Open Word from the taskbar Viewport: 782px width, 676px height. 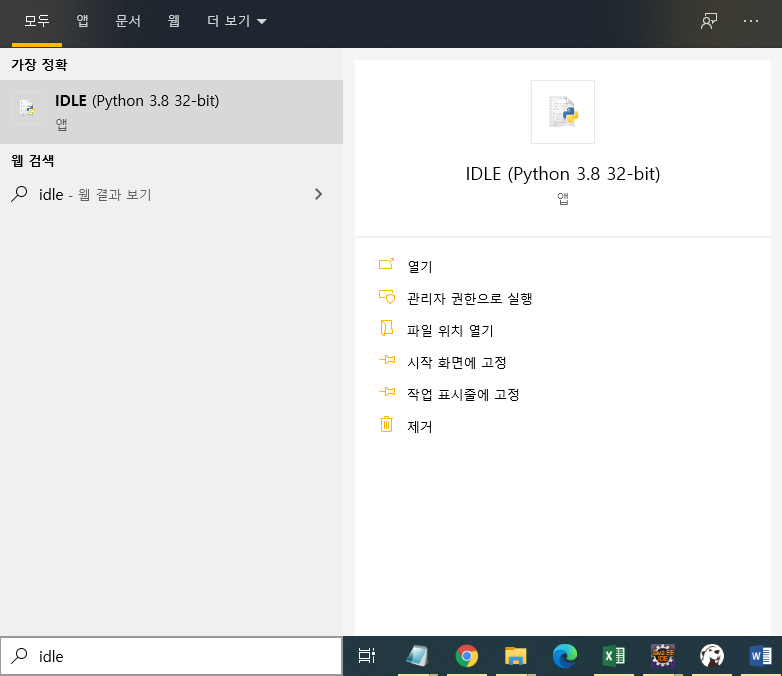click(760, 656)
